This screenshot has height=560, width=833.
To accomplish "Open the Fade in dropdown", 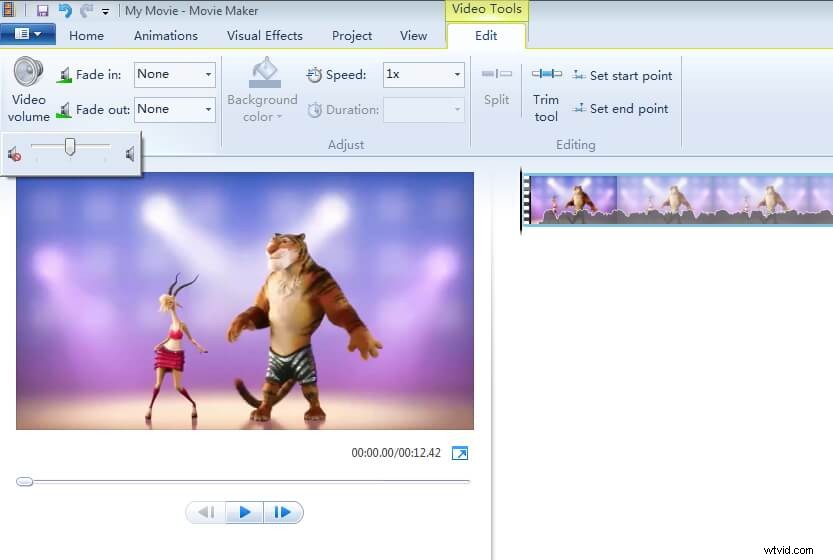I will 208,74.
